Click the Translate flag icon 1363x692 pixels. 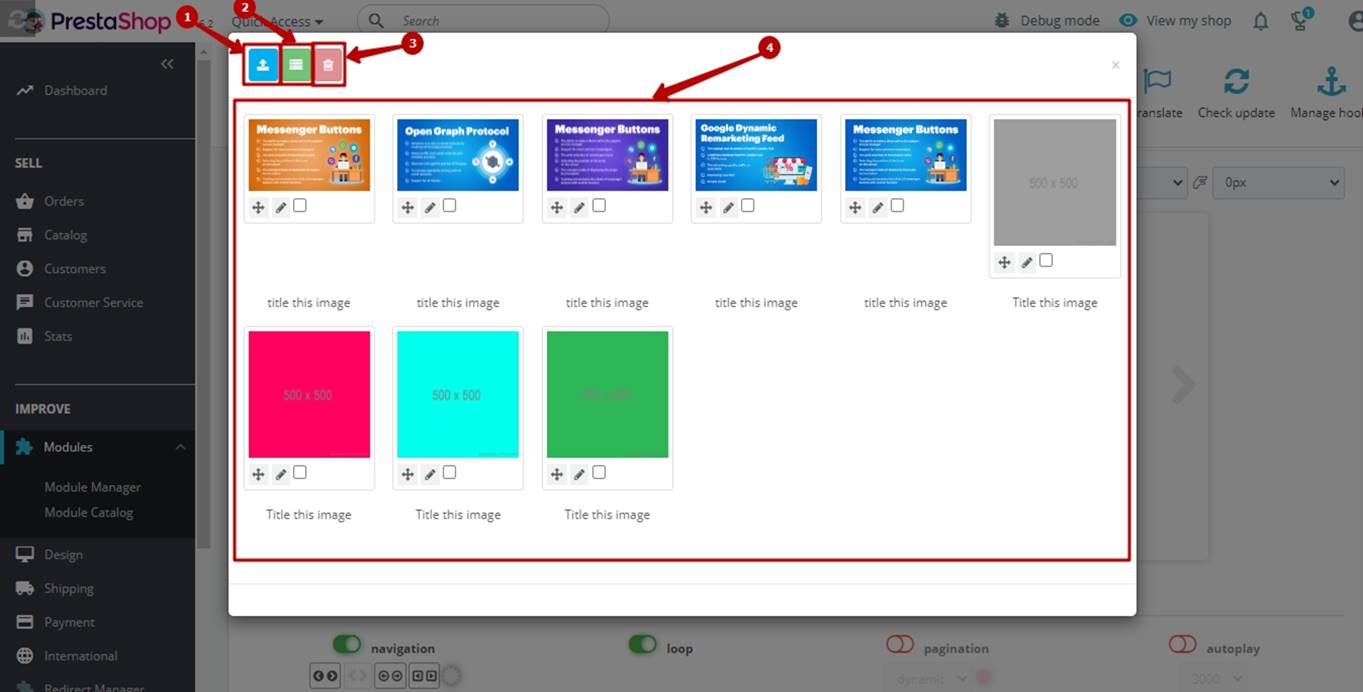pyautogui.click(x=1157, y=81)
